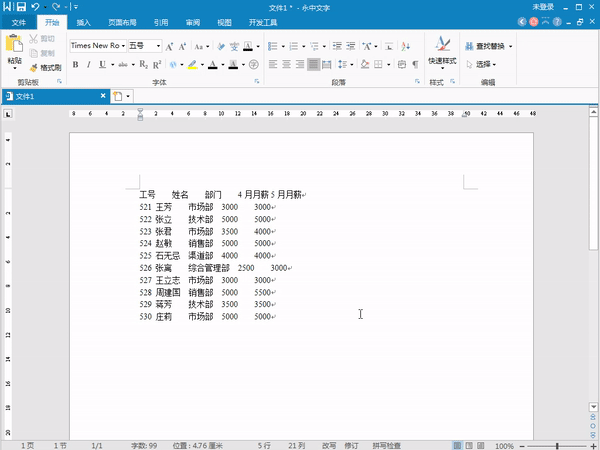Screen dimensions: 600x450
Task: Close the 文件1 document tab
Action: tap(103, 96)
